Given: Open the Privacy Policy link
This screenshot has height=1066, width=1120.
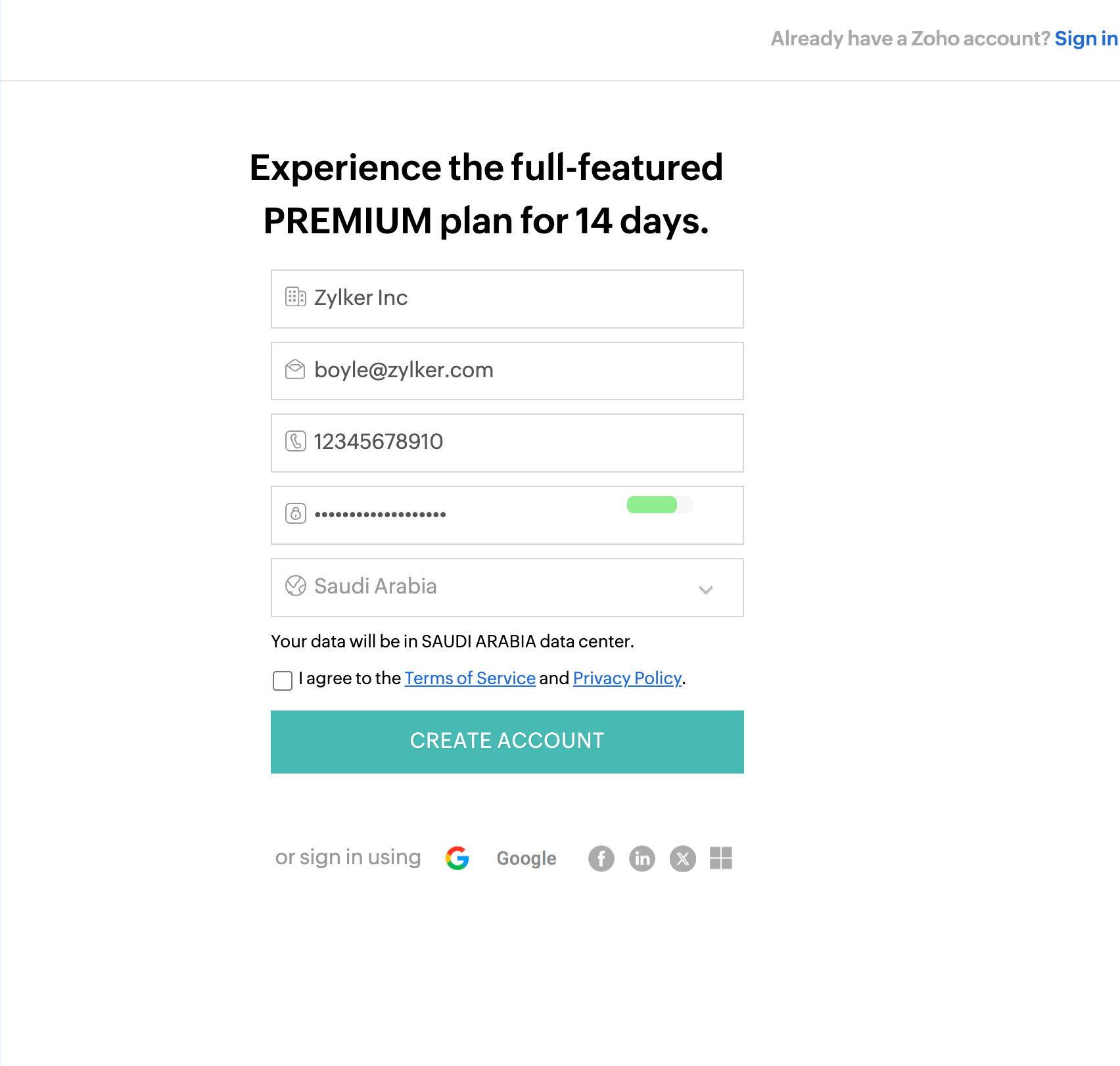Looking at the screenshot, I should 627,678.
